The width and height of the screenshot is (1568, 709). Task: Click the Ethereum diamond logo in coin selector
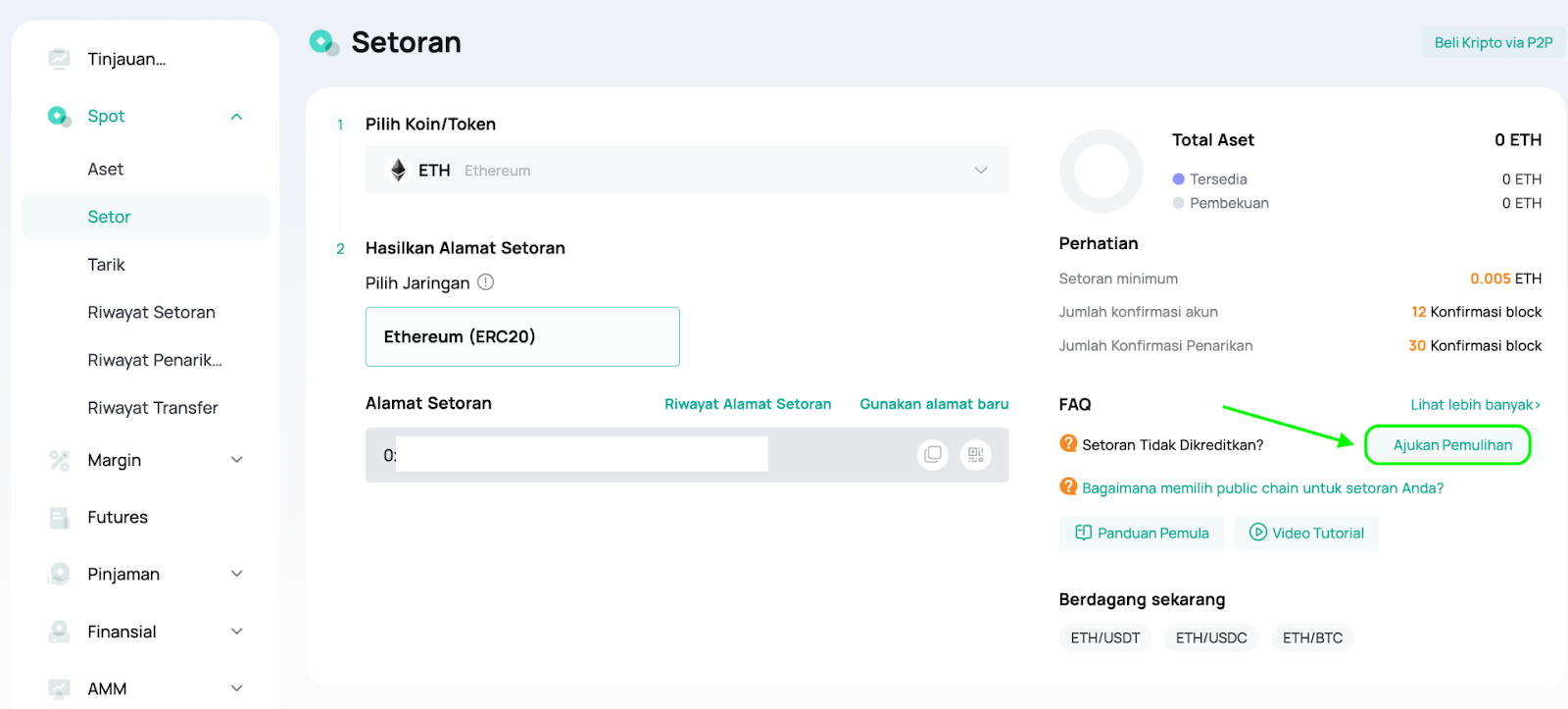pos(398,170)
